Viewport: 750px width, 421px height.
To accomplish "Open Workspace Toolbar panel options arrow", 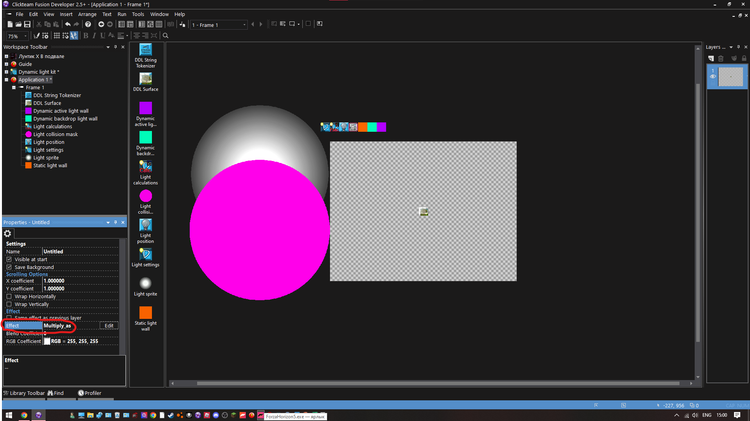I will 108,47.
